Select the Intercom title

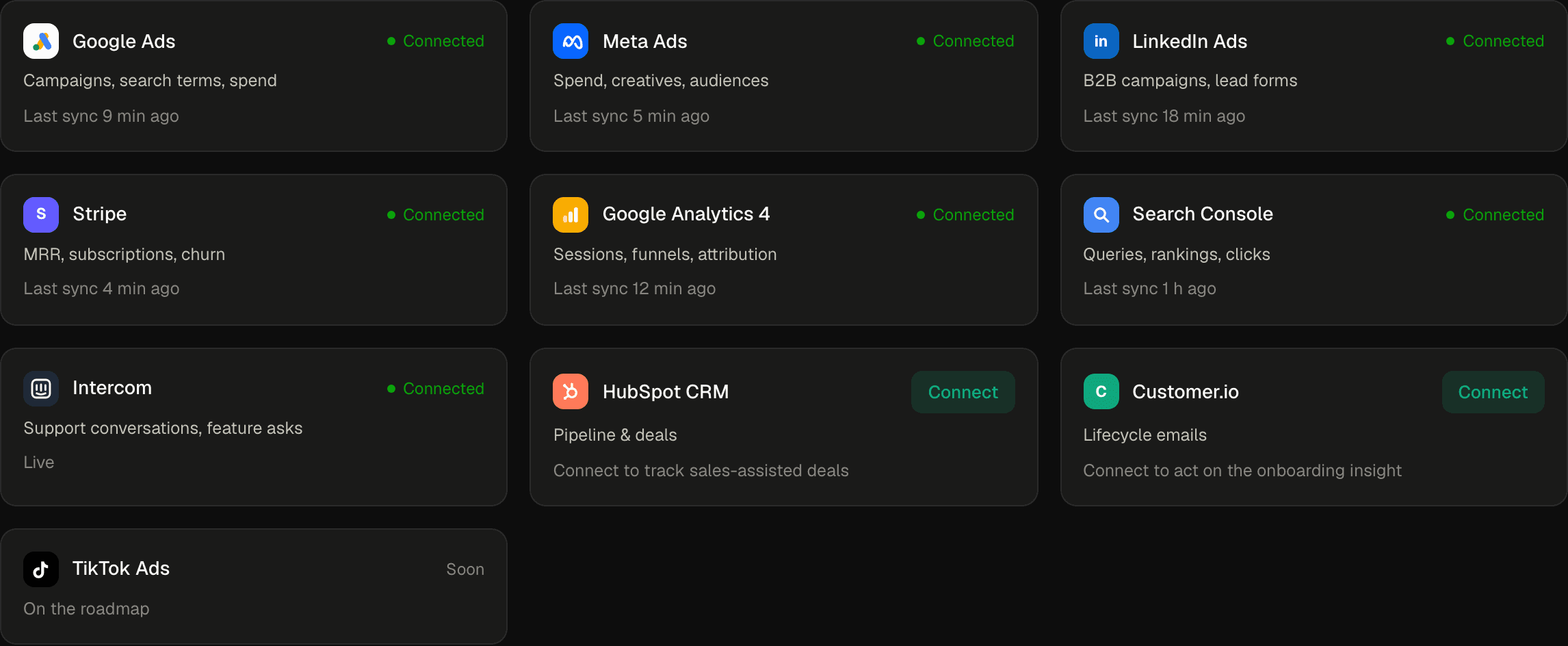(112, 388)
